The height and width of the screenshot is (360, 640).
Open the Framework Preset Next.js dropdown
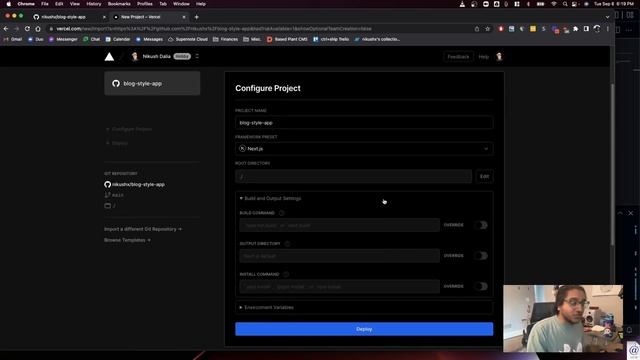(x=364, y=149)
